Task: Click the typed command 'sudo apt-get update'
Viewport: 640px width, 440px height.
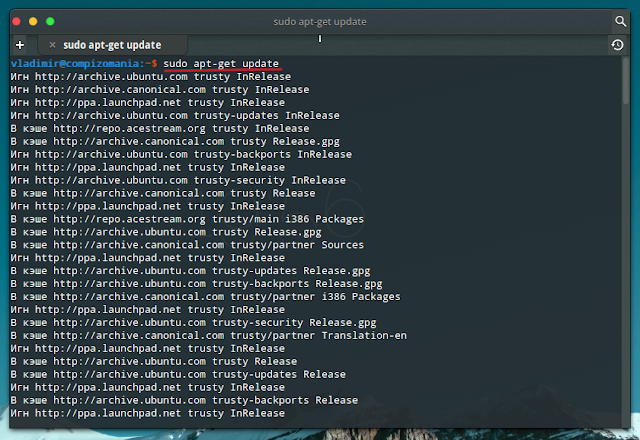Action: point(221,63)
